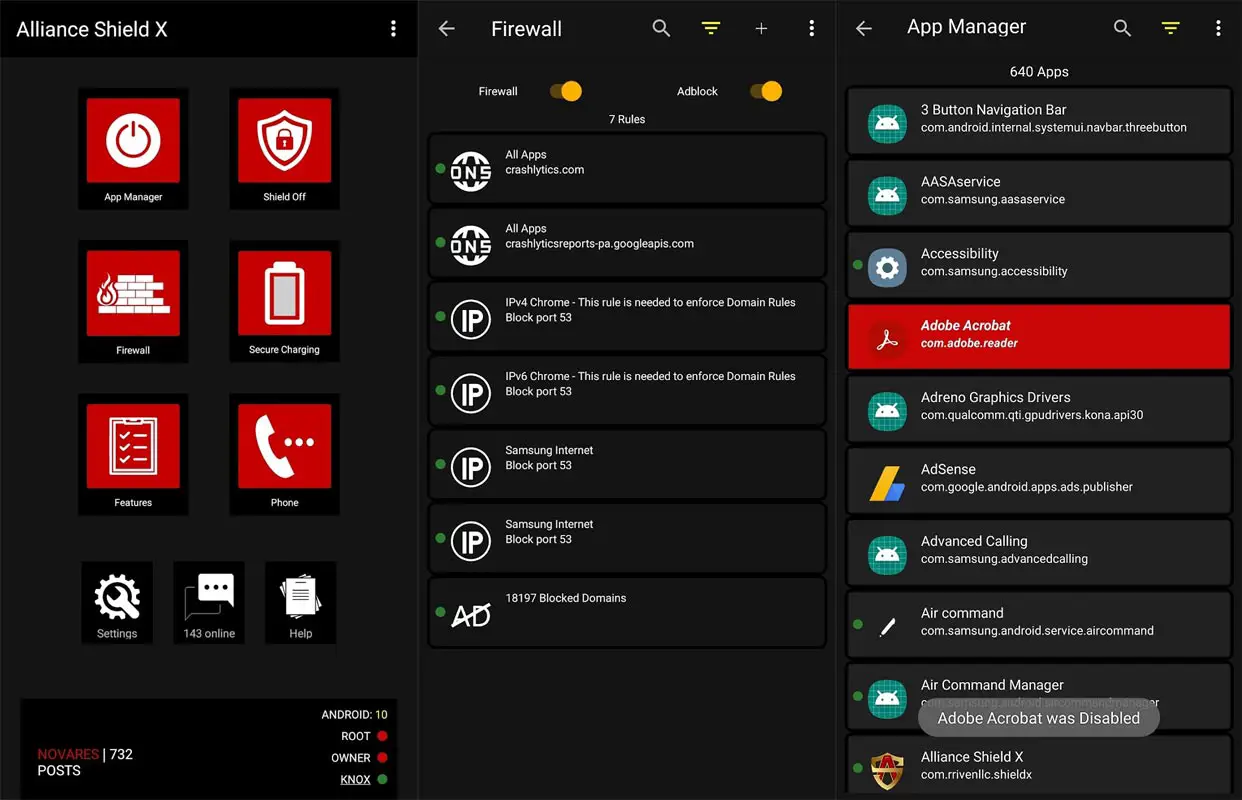Open IPv4 Chrome Block port 53 rule
Viewport: 1242px width, 800px height.
(627, 316)
